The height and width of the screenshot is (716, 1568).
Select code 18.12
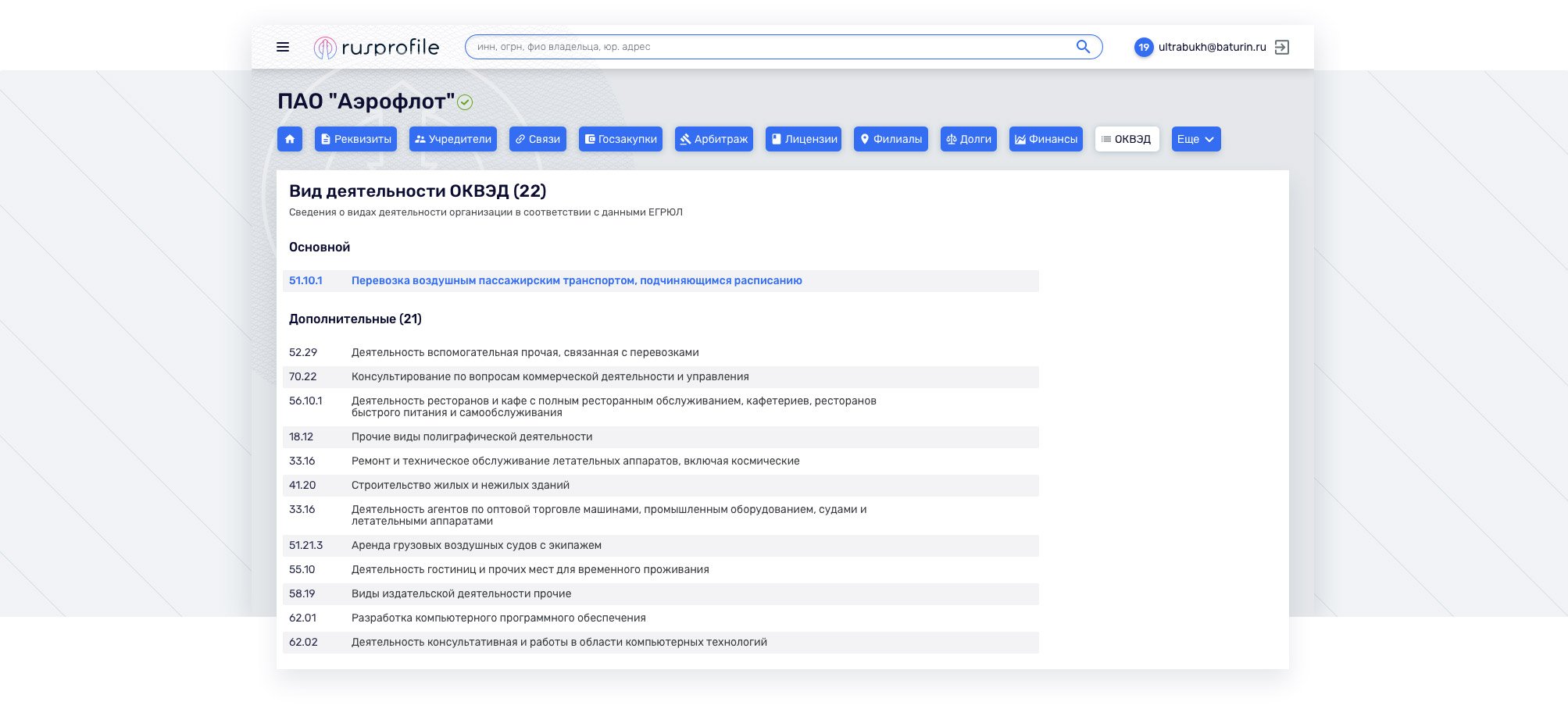[x=302, y=436]
